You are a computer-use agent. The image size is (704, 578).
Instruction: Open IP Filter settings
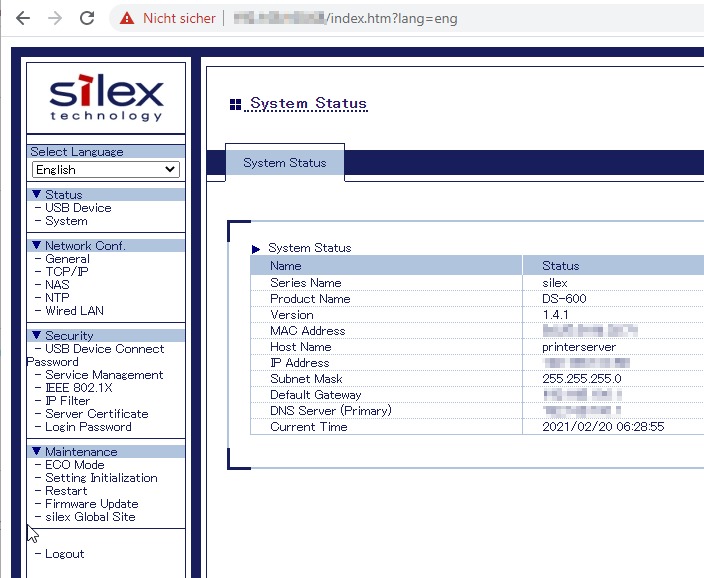point(67,401)
